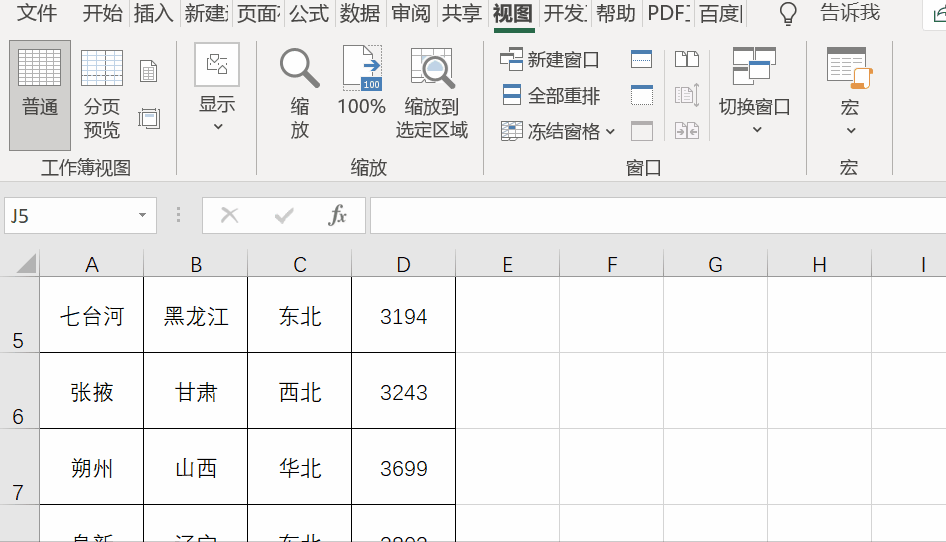Image resolution: width=946 pixels, height=542 pixels.
Task: Select the Page Layout view icon
Action: pos(148,71)
